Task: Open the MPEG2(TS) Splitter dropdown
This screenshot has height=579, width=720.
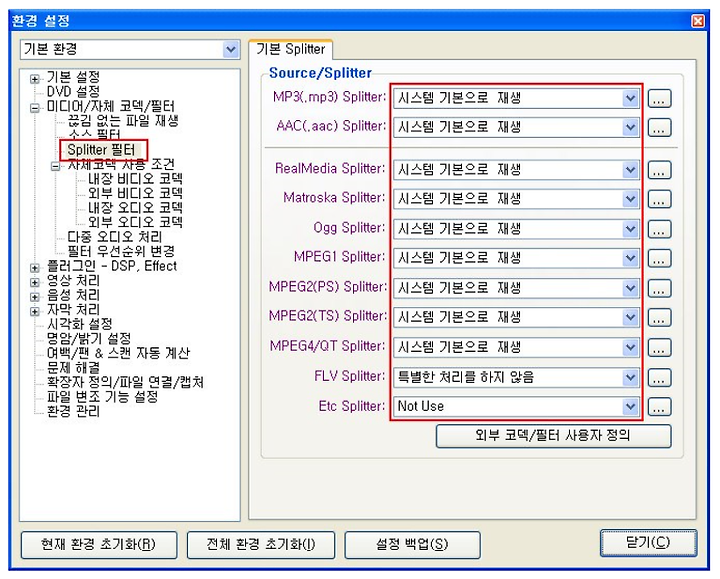Action: coord(516,317)
